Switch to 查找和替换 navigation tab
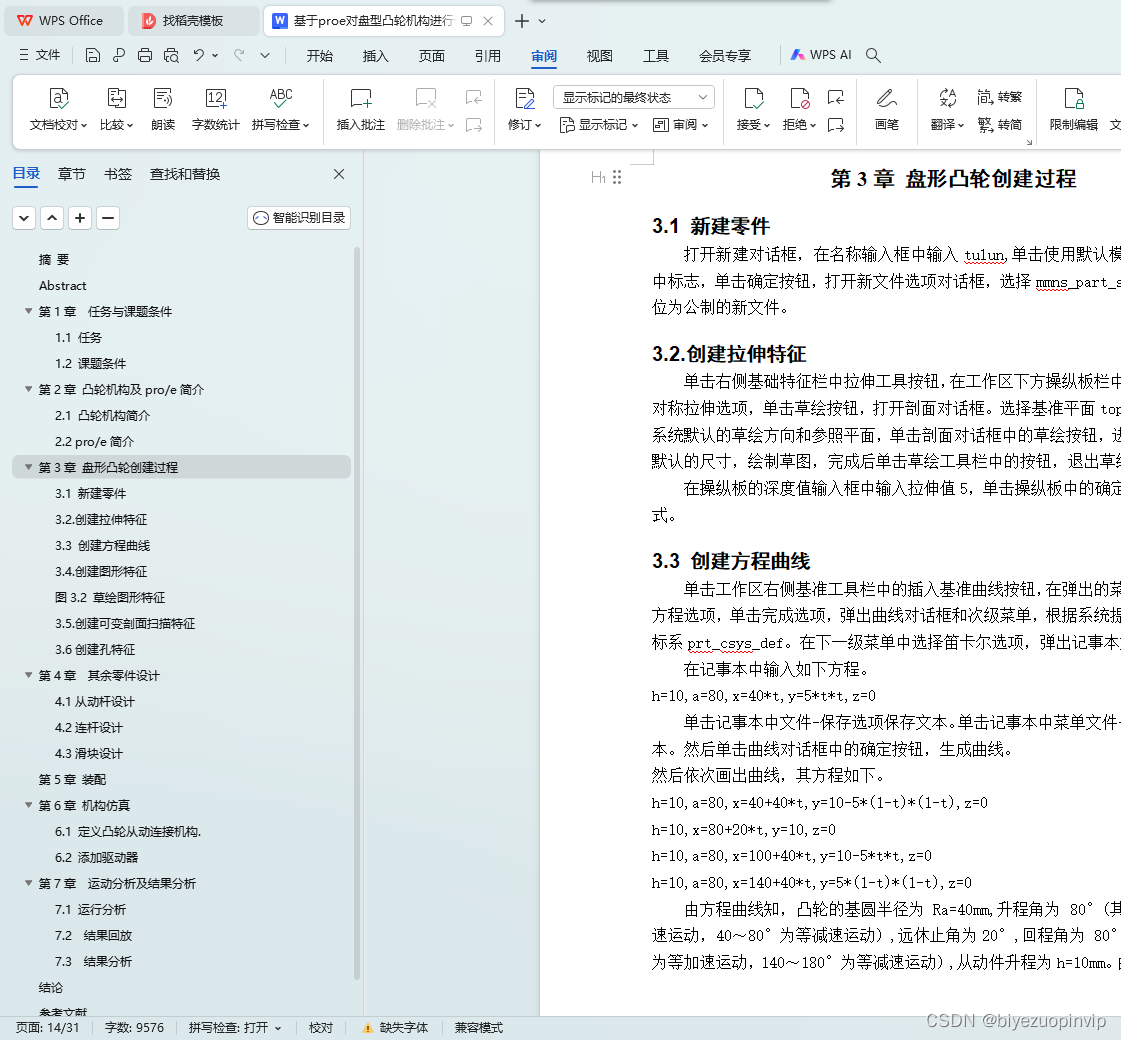Image resolution: width=1121 pixels, height=1040 pixels. point(185,174)
